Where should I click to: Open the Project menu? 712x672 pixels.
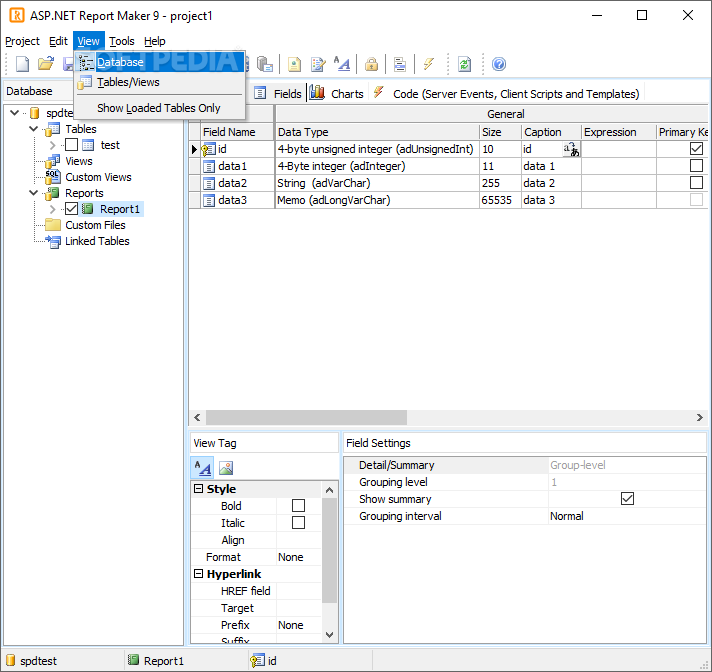[22, 41]
